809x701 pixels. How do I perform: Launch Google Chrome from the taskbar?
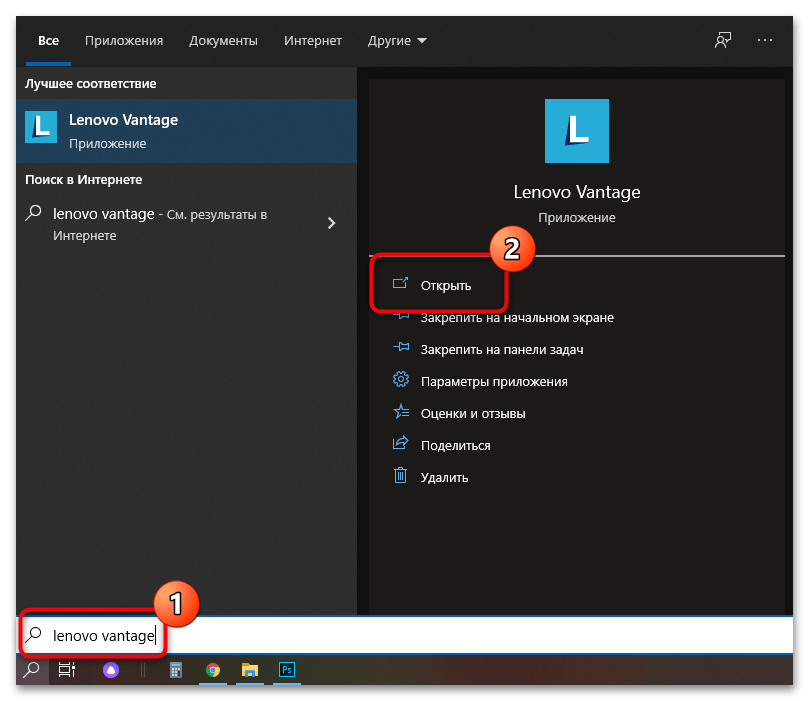click(x=213, y=671)
